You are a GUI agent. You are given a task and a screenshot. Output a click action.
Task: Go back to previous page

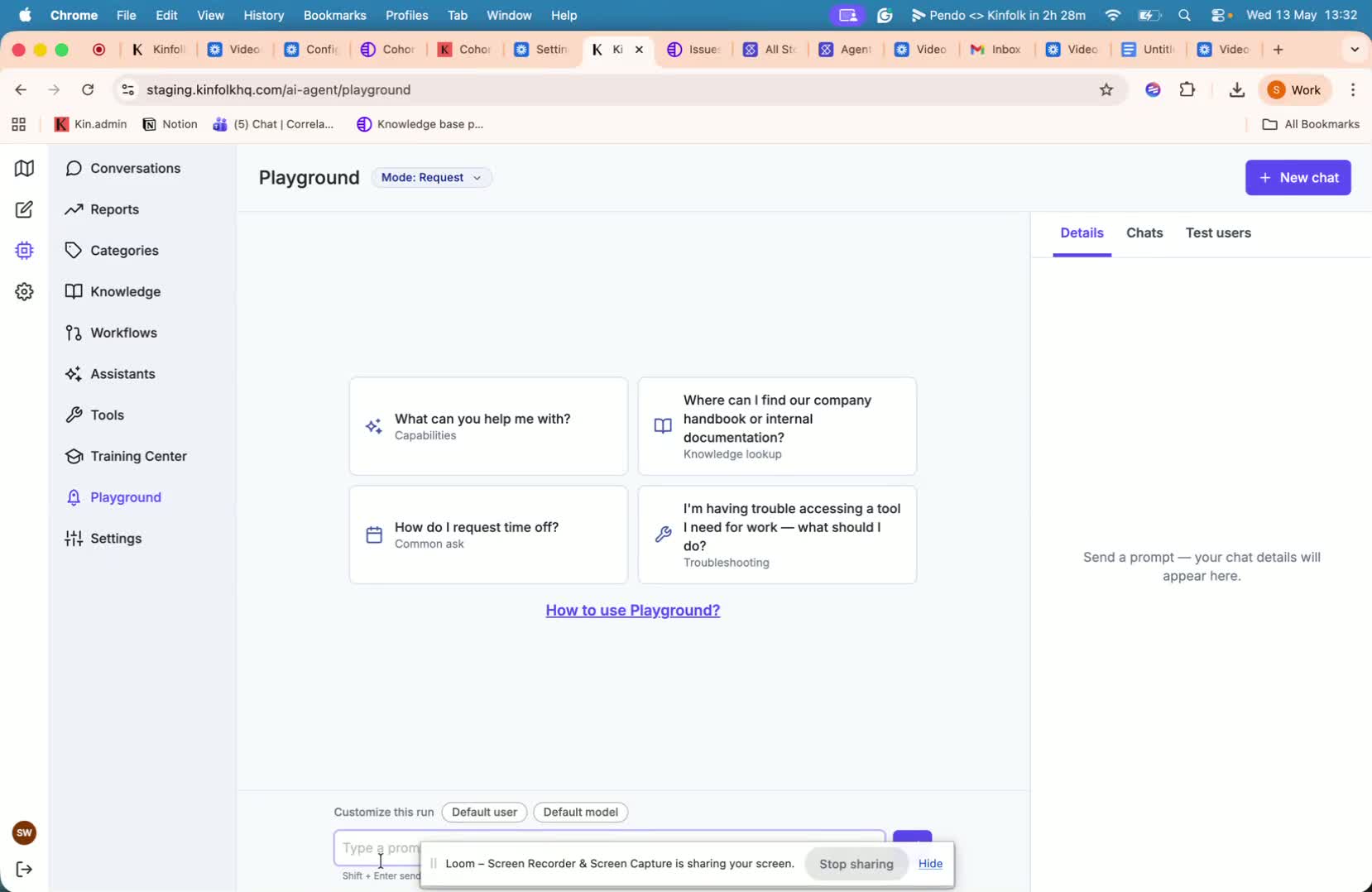click(22, 89)
